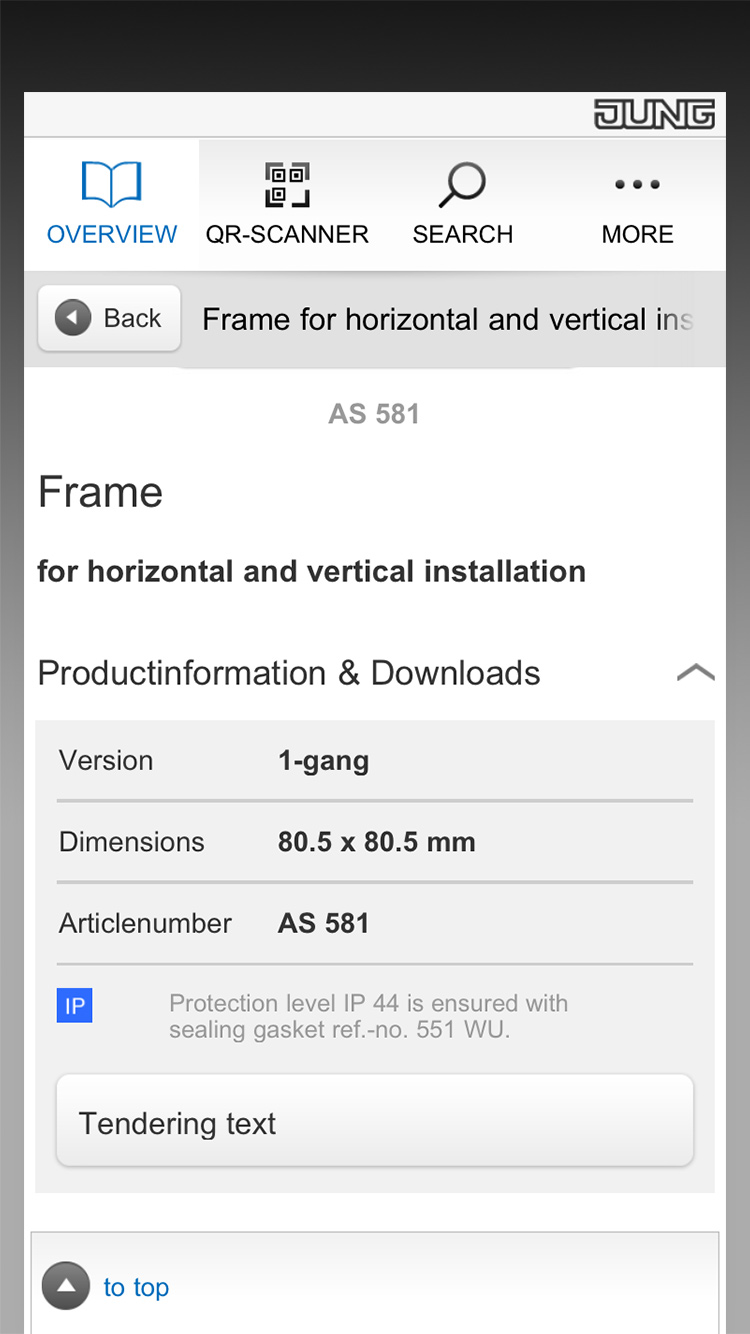The width and height of the screenshot is (750, 1334).
Task: Click the blue IP protection icon
Action: coord(75,1005)
